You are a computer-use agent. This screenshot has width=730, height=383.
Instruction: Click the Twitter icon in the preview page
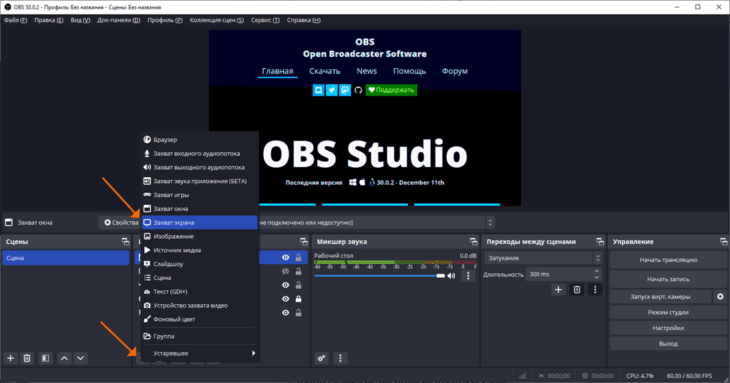click(331, 90)
